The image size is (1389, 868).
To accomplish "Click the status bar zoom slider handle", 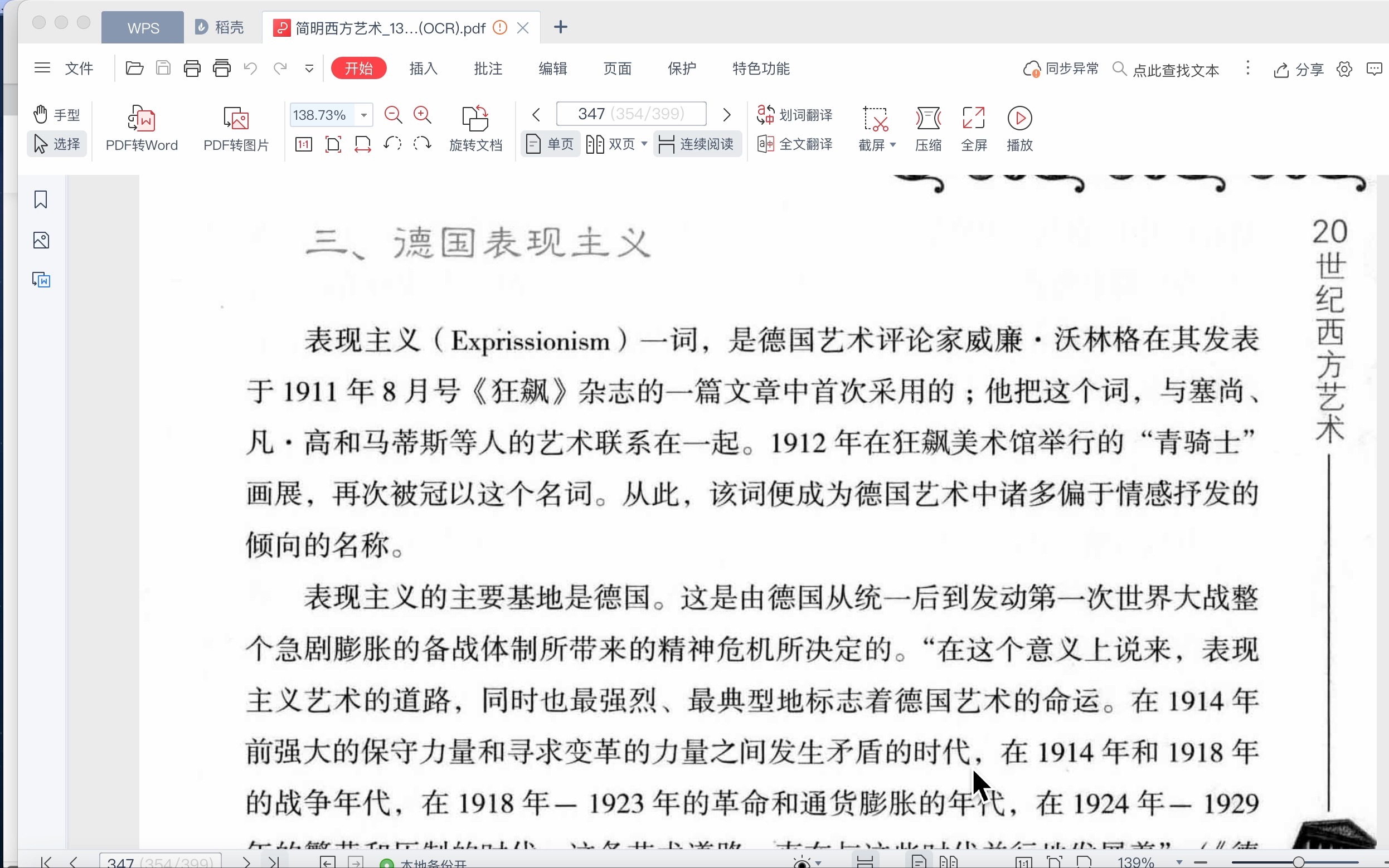I will click(1299, 862).
